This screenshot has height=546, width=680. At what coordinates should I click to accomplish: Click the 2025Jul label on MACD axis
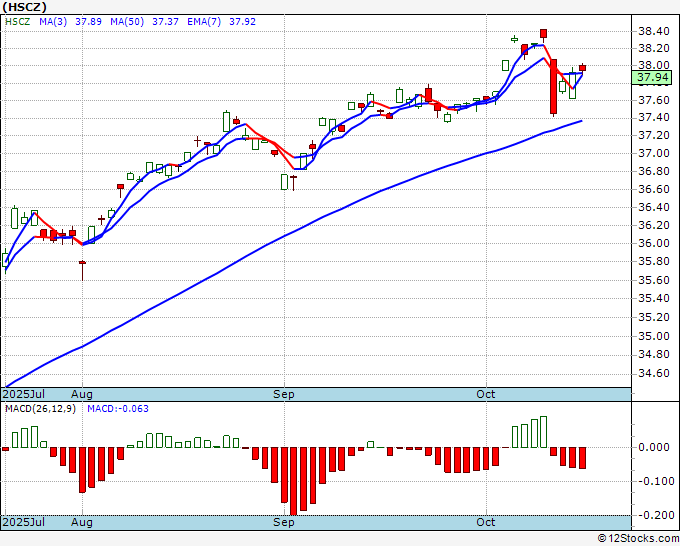pos(23,522)
